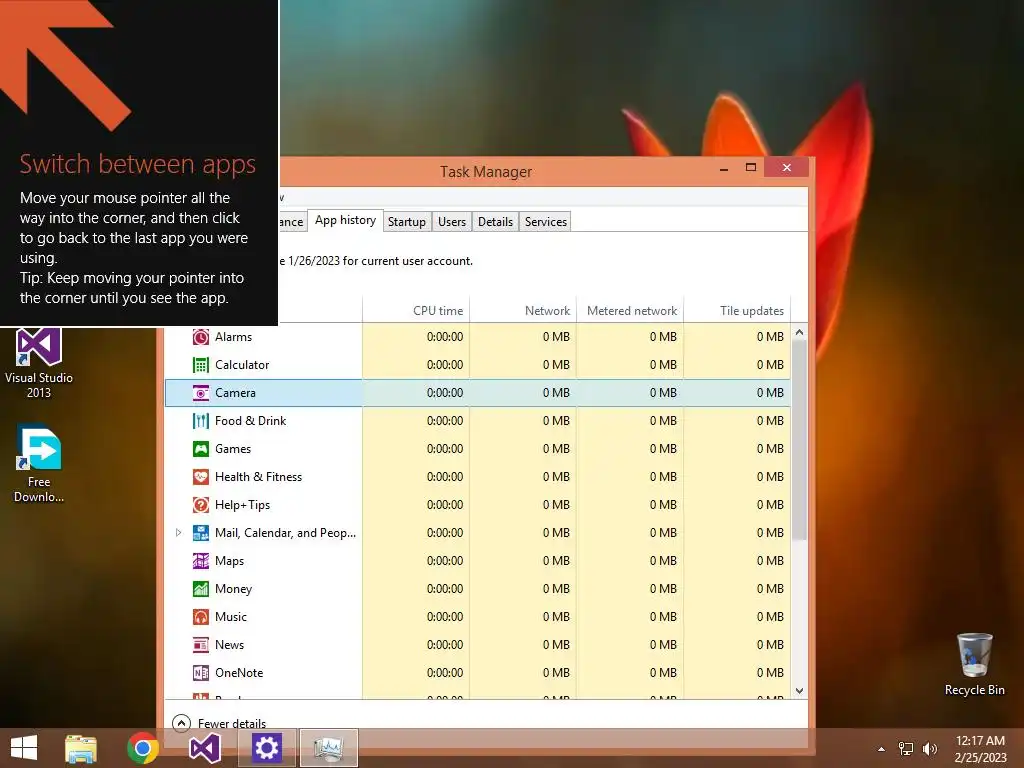Open the Recycle Bin on desktop
The width and height of the screenshot is (1024, 768).
[x=974, y=664]
